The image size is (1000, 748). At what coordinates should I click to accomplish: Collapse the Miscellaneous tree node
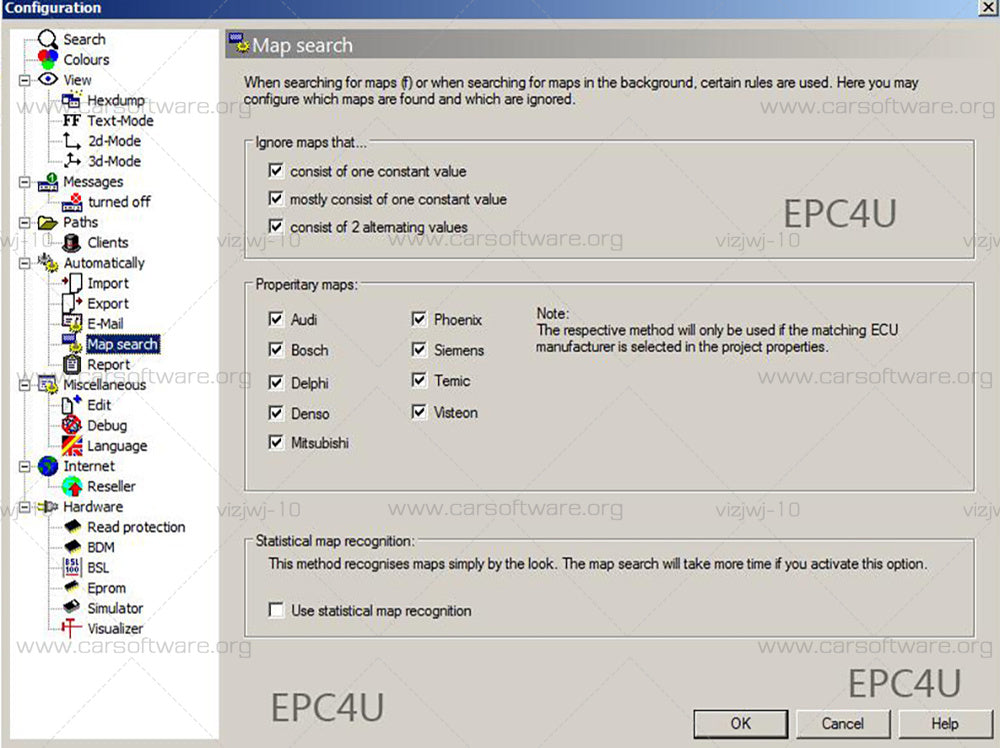24,385
